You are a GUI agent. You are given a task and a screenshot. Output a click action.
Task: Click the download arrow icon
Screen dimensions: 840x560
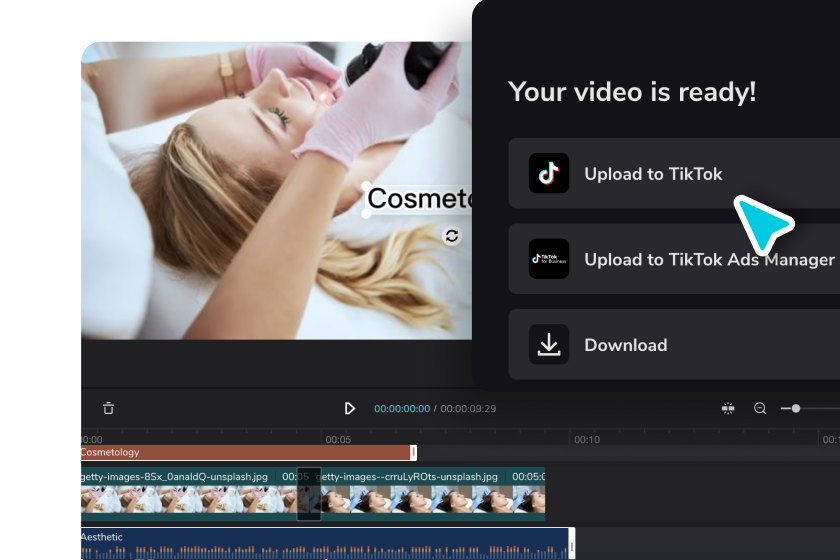(x=549, y=345)
